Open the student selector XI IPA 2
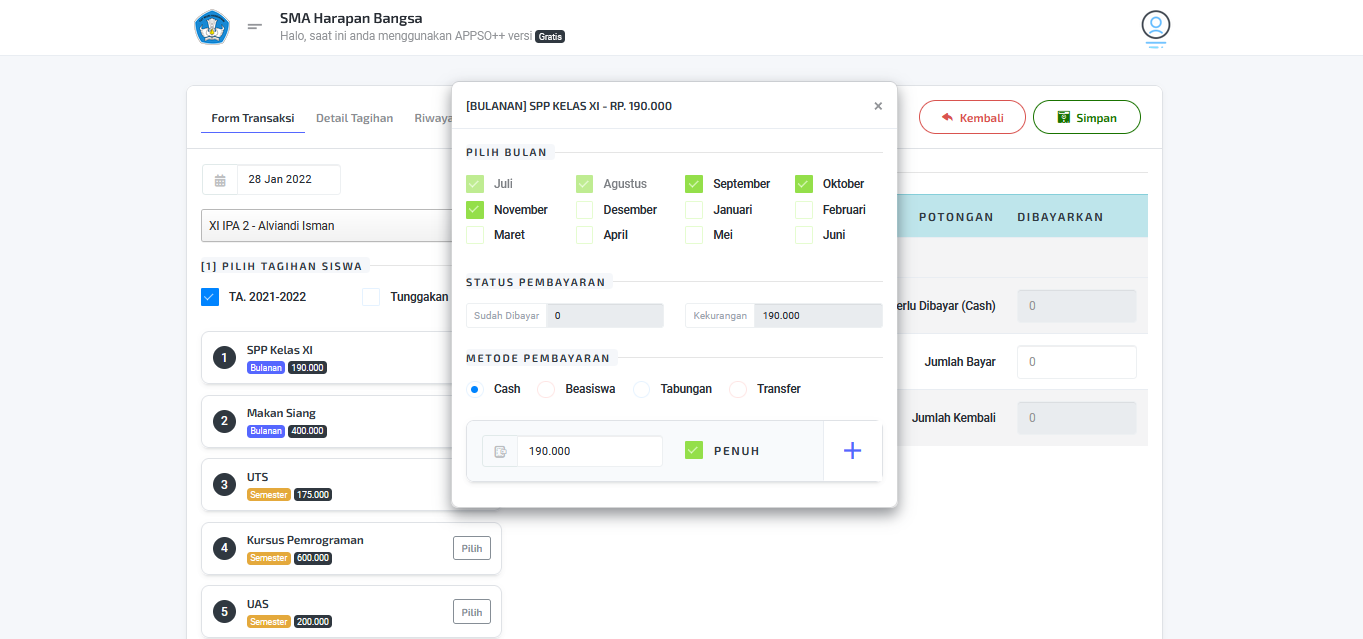 click(x=327, y=226)
